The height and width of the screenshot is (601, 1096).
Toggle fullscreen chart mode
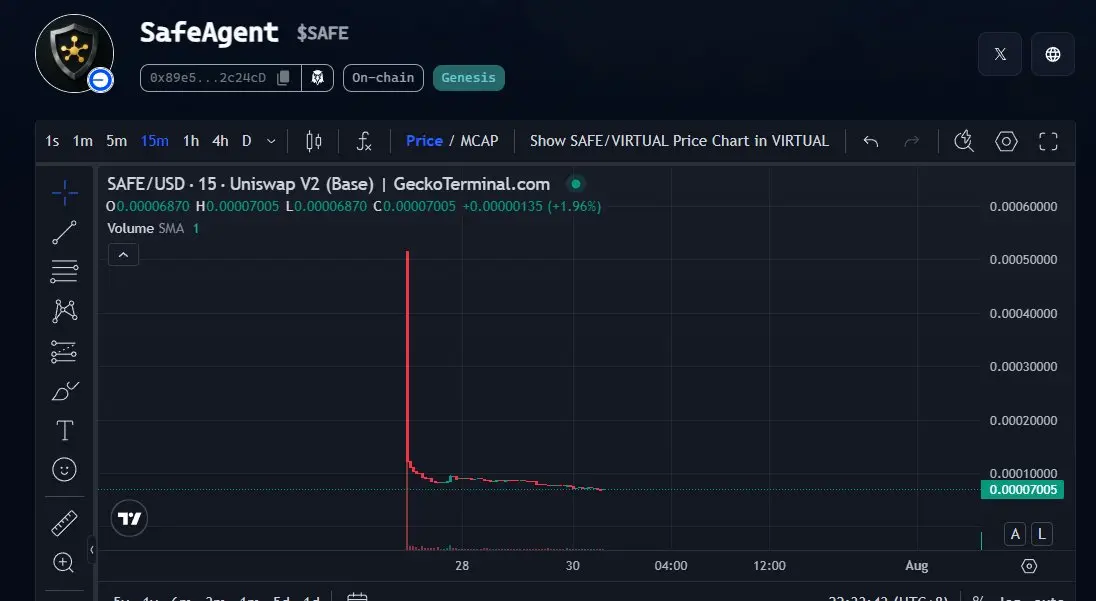1048,141
